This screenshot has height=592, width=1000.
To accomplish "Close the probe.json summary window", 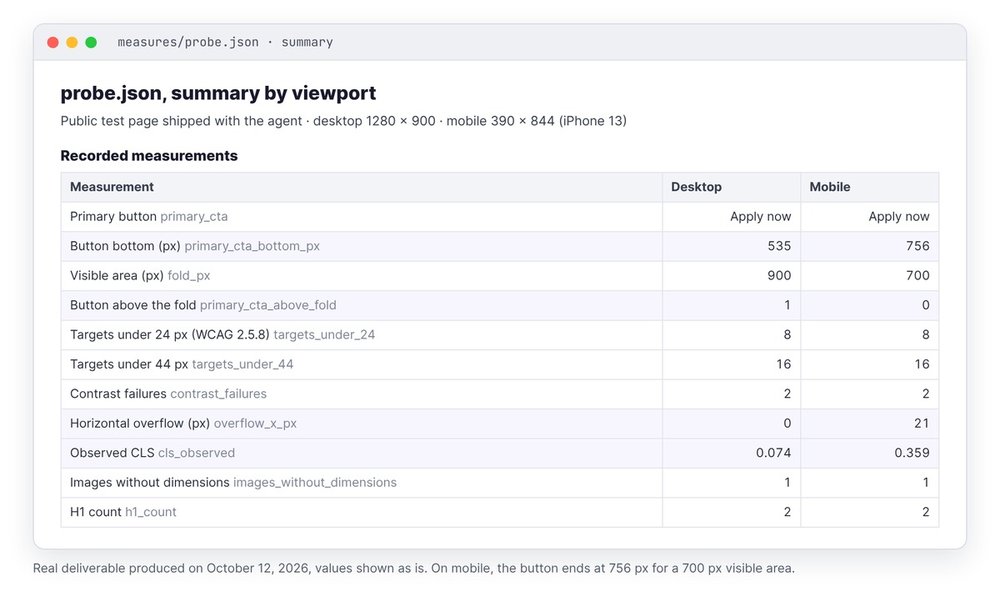I will click(x=53, y=42).
